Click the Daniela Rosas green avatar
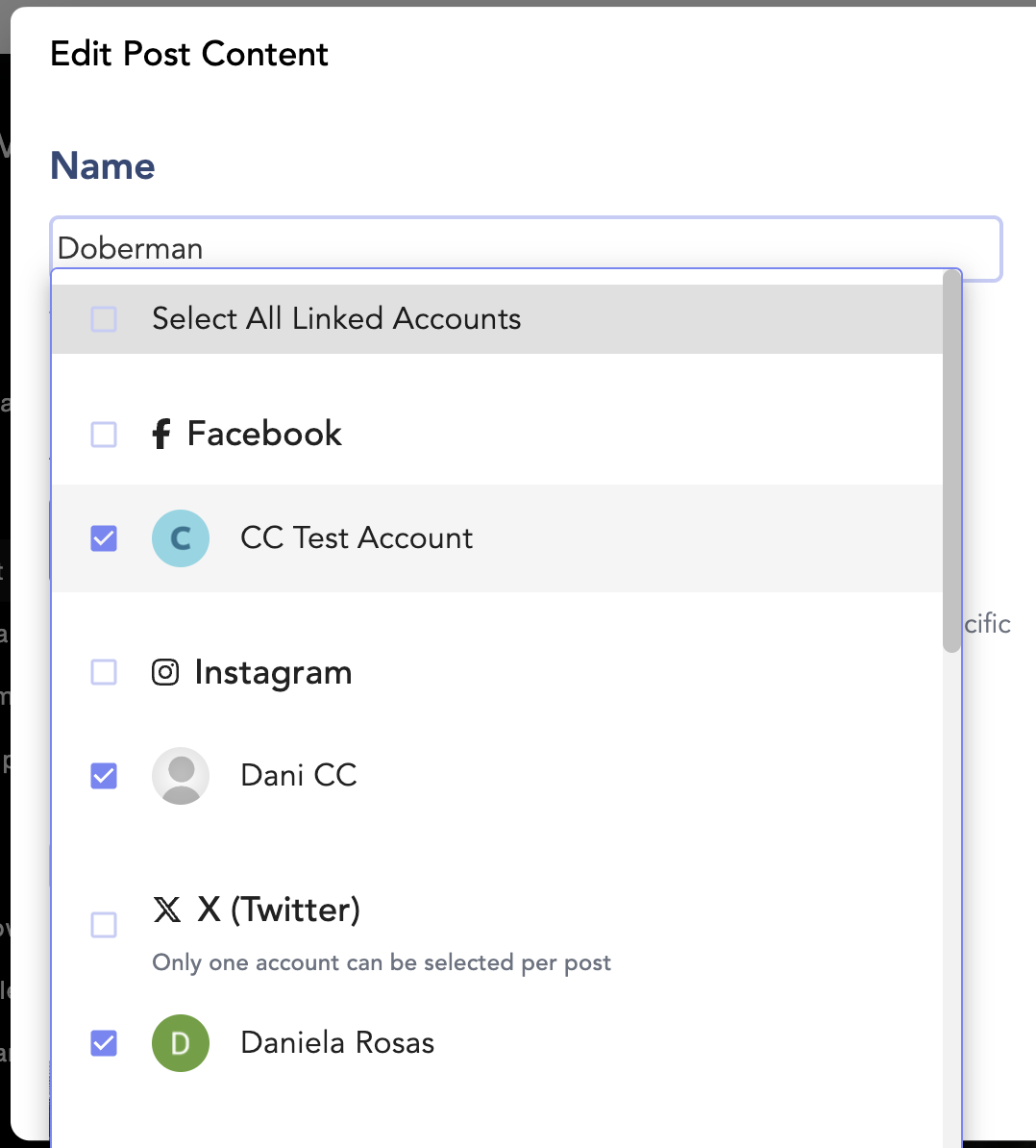 pyautogui.click(x=181, y=1043)
